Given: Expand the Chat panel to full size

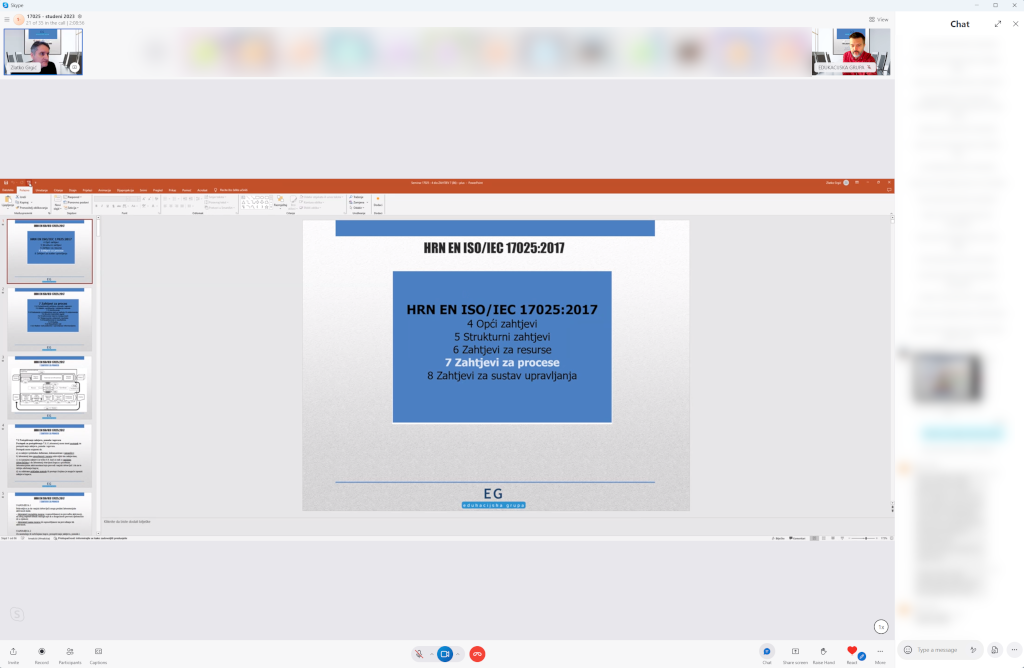Looking at the screenshot, I should (997, 23).
